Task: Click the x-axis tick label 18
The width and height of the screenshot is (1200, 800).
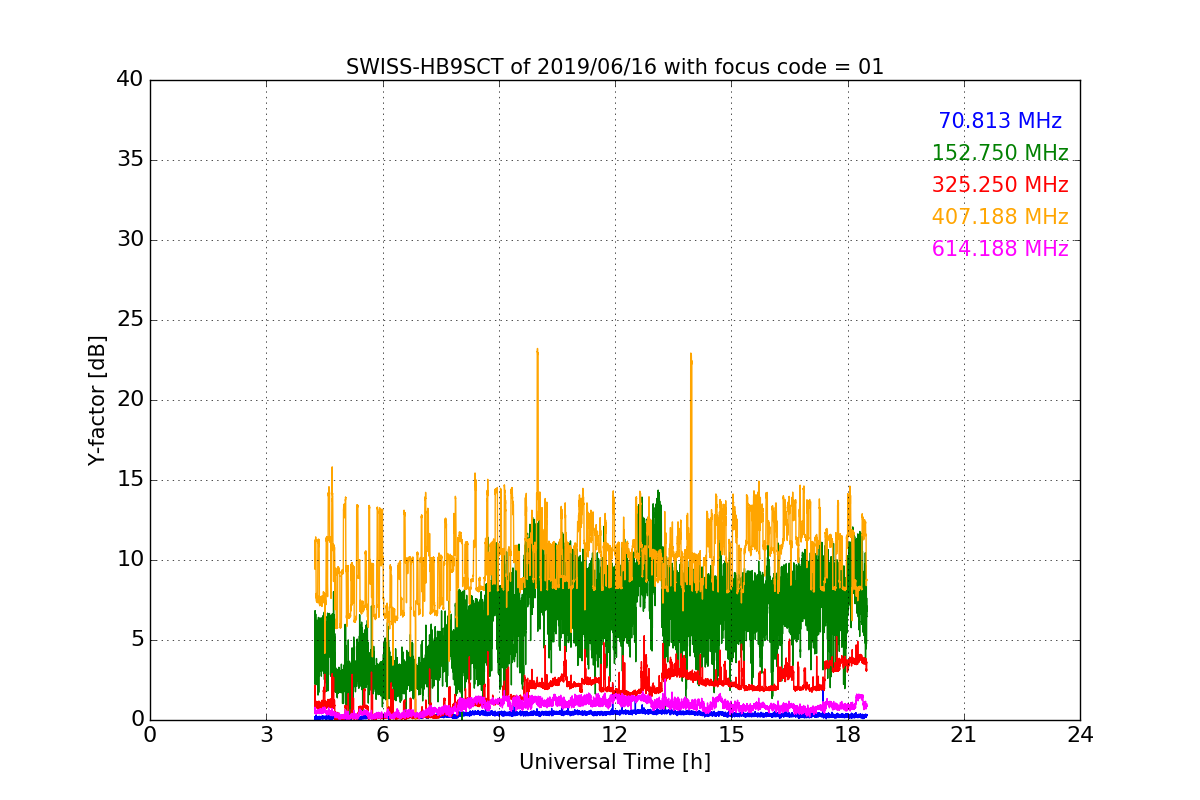Action: [x=847, y=735]
